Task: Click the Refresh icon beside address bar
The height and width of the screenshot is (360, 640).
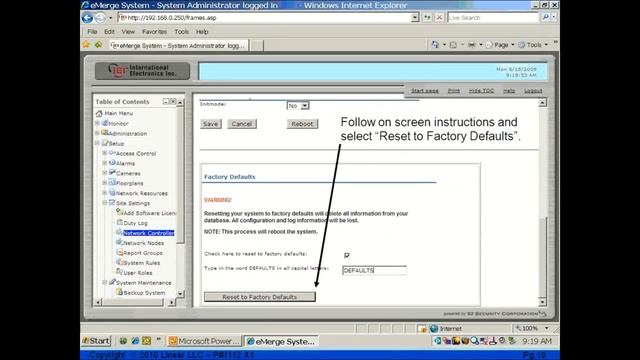Action: (427, 18)
